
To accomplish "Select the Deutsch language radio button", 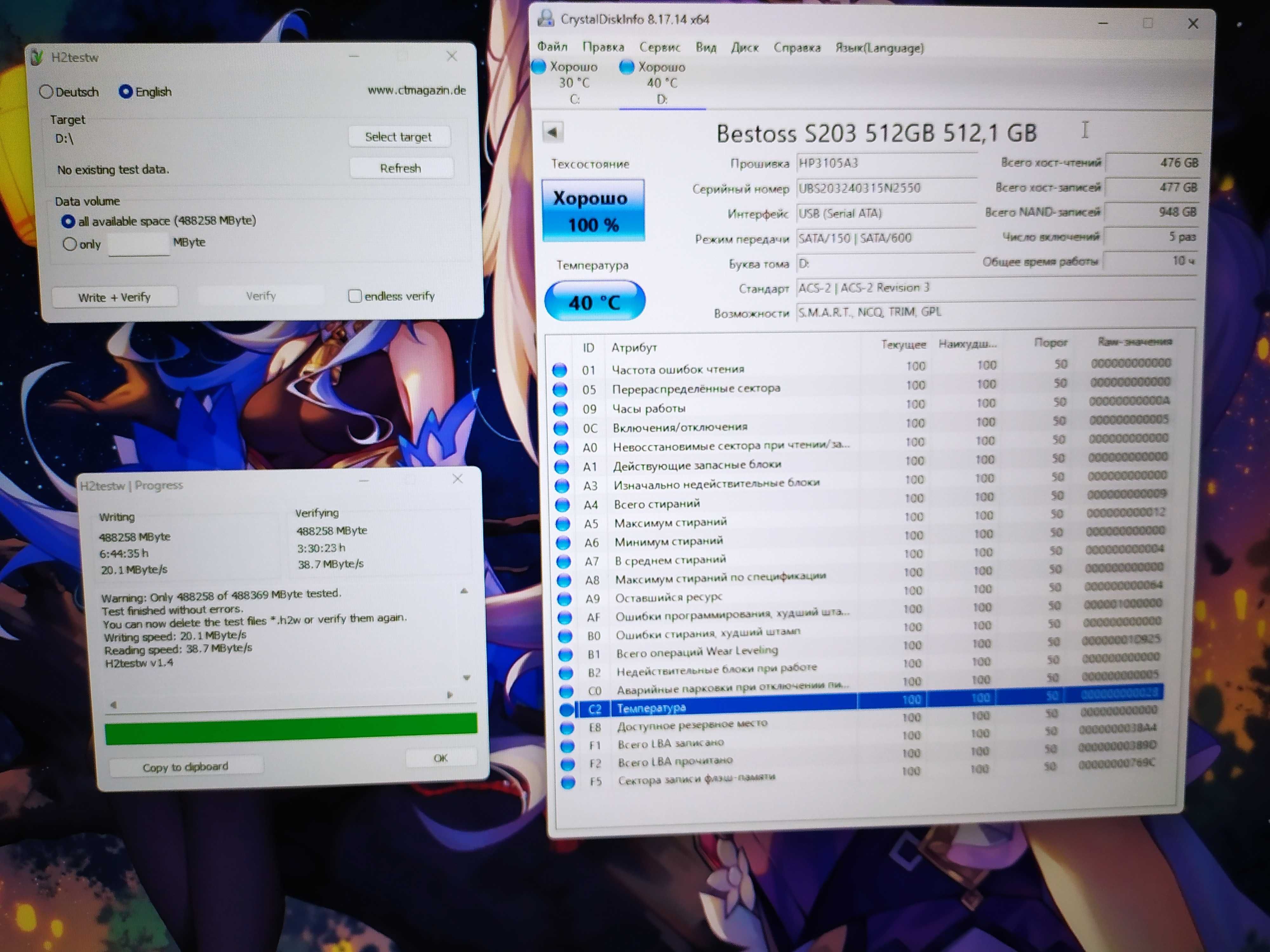I will click(46, 92).
